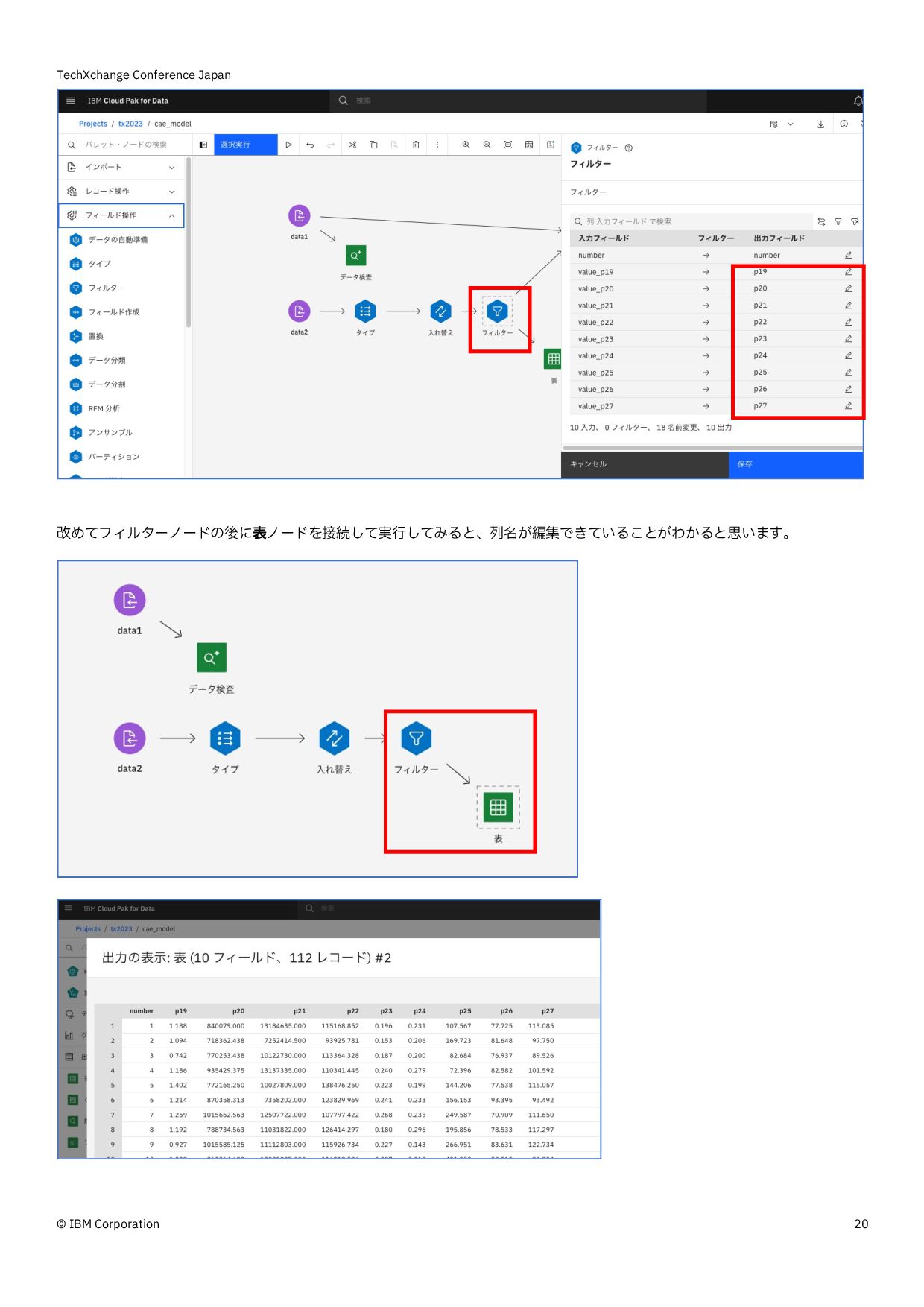Click the 選択実行 button
This screenshot has width=924, height=1307.
[246, 145]
